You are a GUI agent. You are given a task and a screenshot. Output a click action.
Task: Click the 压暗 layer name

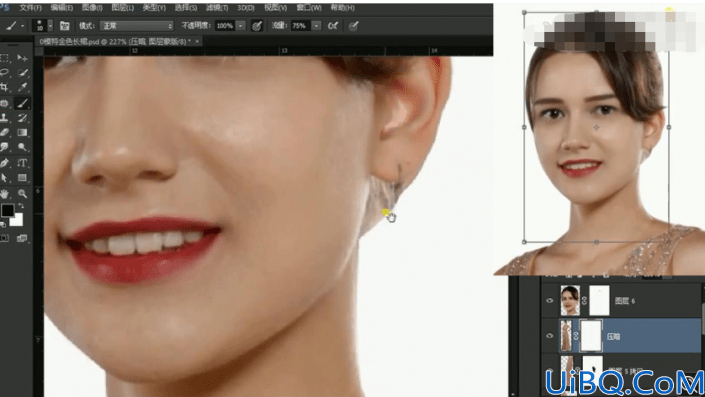[x=614, y=336]
